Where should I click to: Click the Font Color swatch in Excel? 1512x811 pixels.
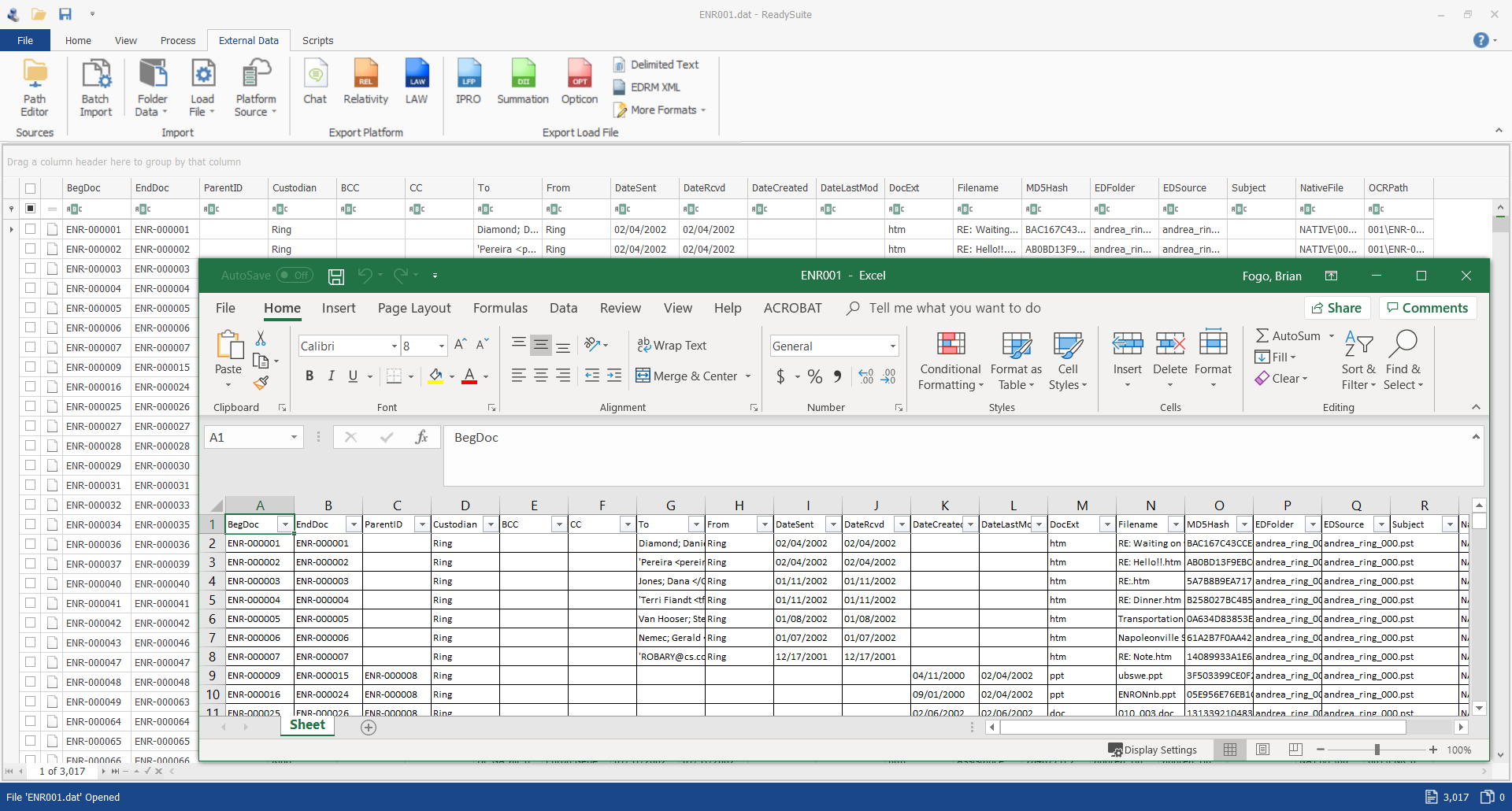click(469, 376)
